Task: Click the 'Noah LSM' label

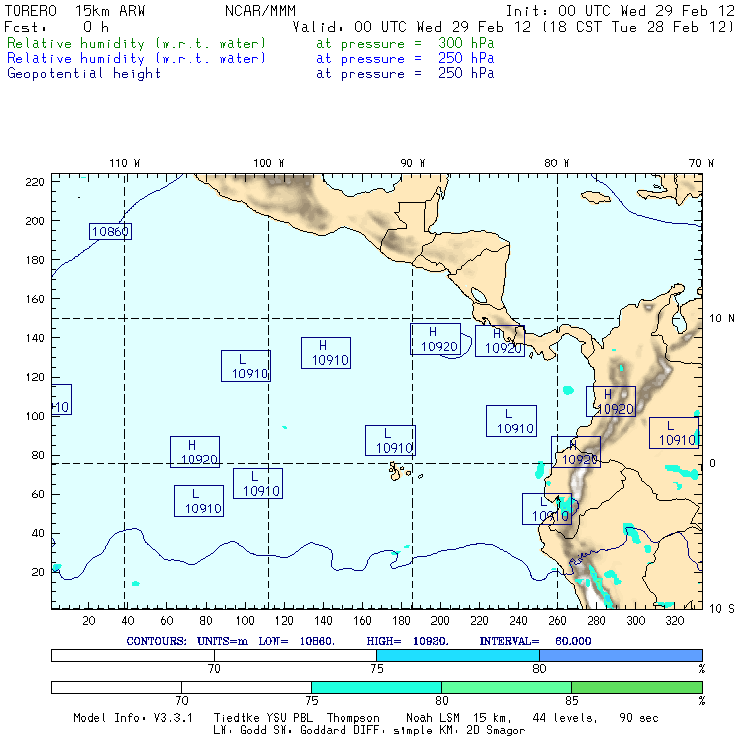Action: (432, 718)
